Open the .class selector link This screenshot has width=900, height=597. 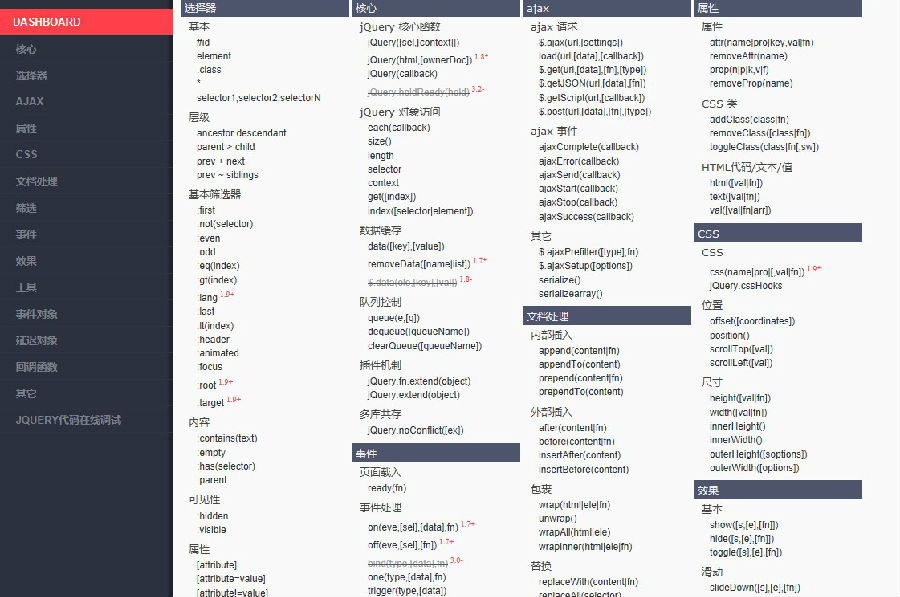click(209, 69)
